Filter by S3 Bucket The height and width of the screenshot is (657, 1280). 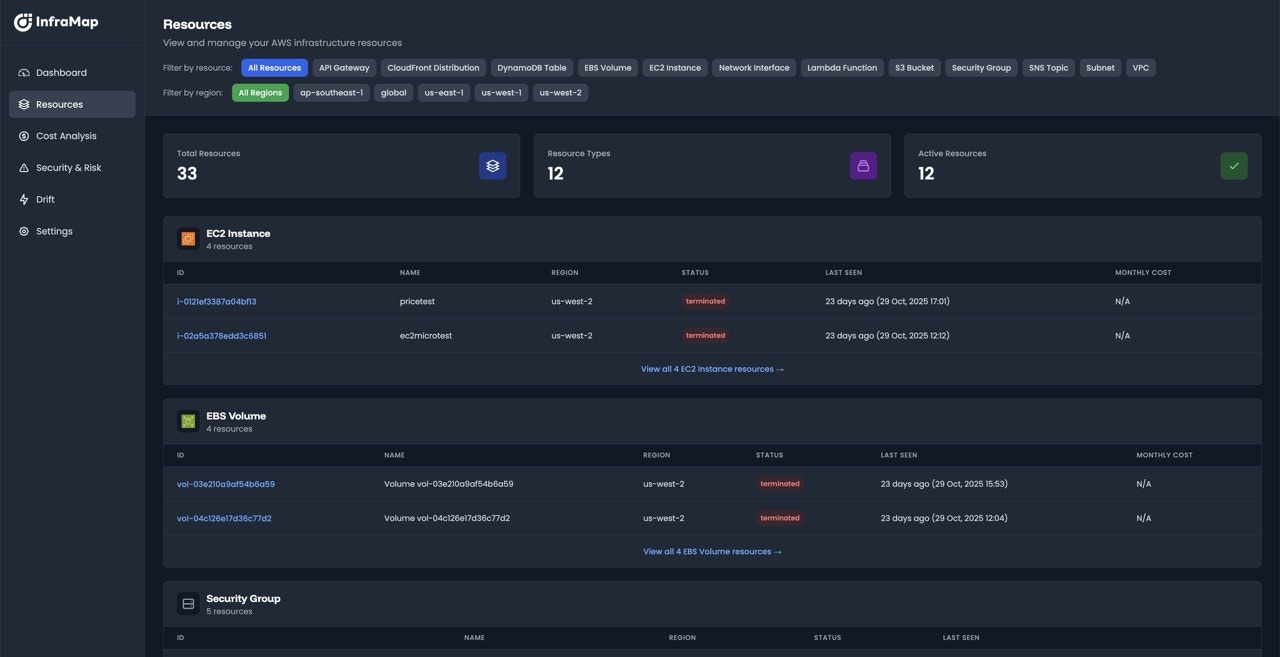coord(915,68)
